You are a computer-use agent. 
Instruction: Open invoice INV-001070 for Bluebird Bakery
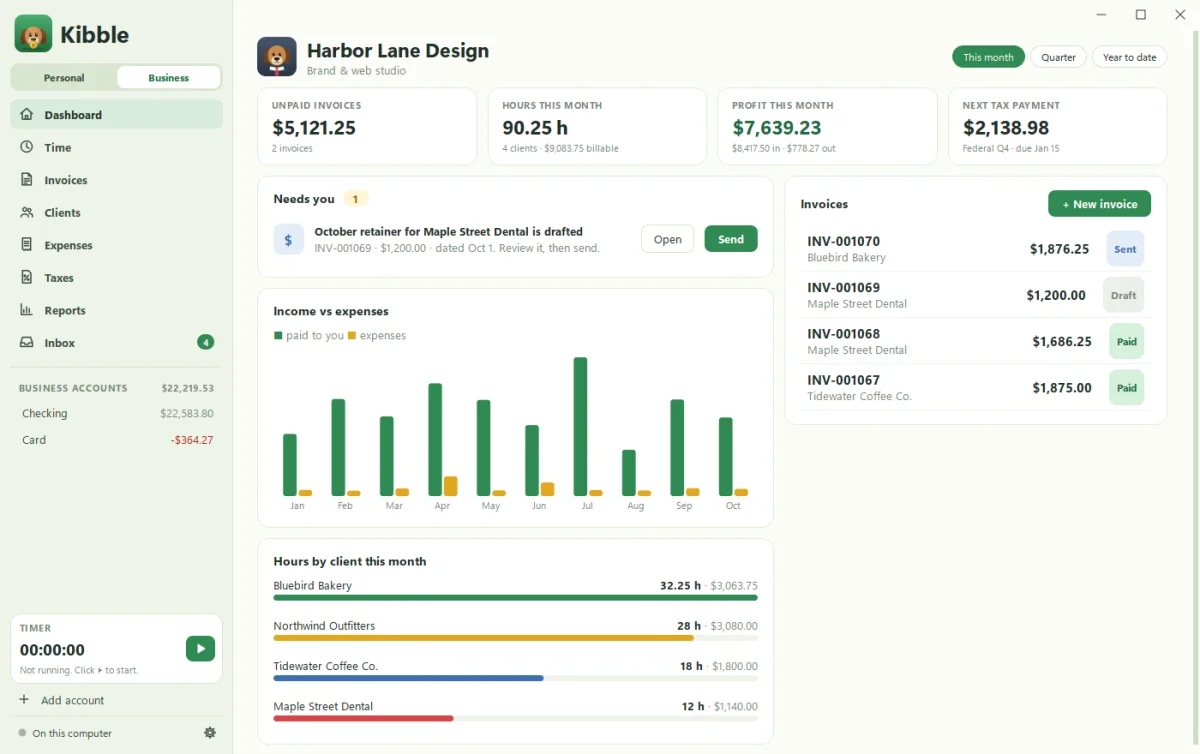coord(976,249)
